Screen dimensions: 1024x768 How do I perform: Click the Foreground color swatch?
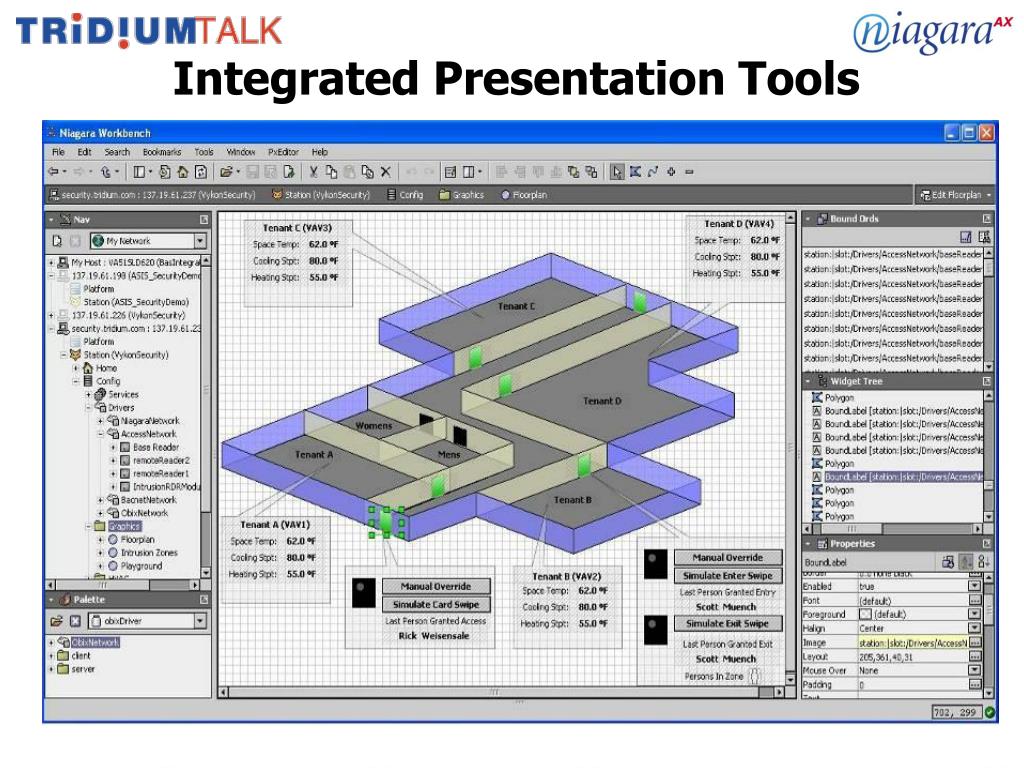click(x=865, y=615)
